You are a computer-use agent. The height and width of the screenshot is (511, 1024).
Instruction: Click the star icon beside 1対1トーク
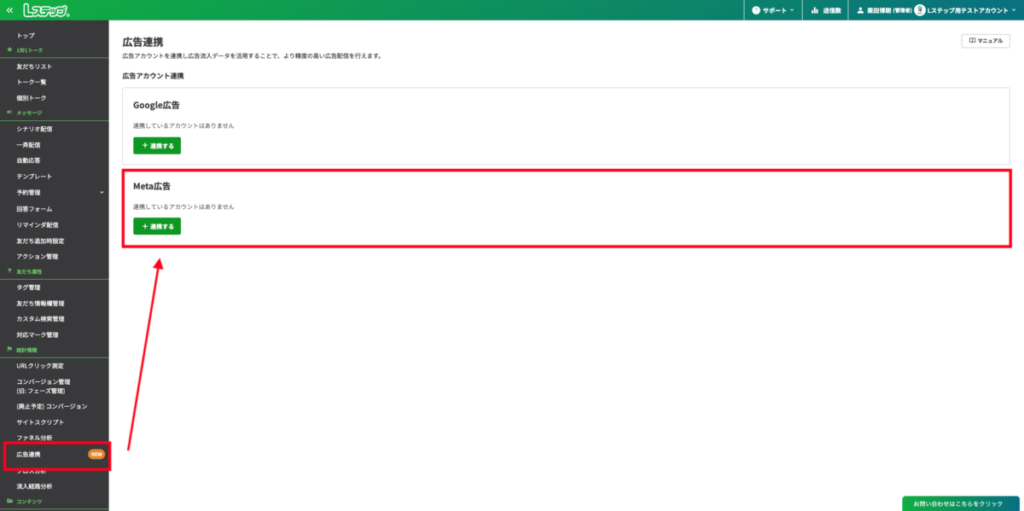(x=9, y=49)
